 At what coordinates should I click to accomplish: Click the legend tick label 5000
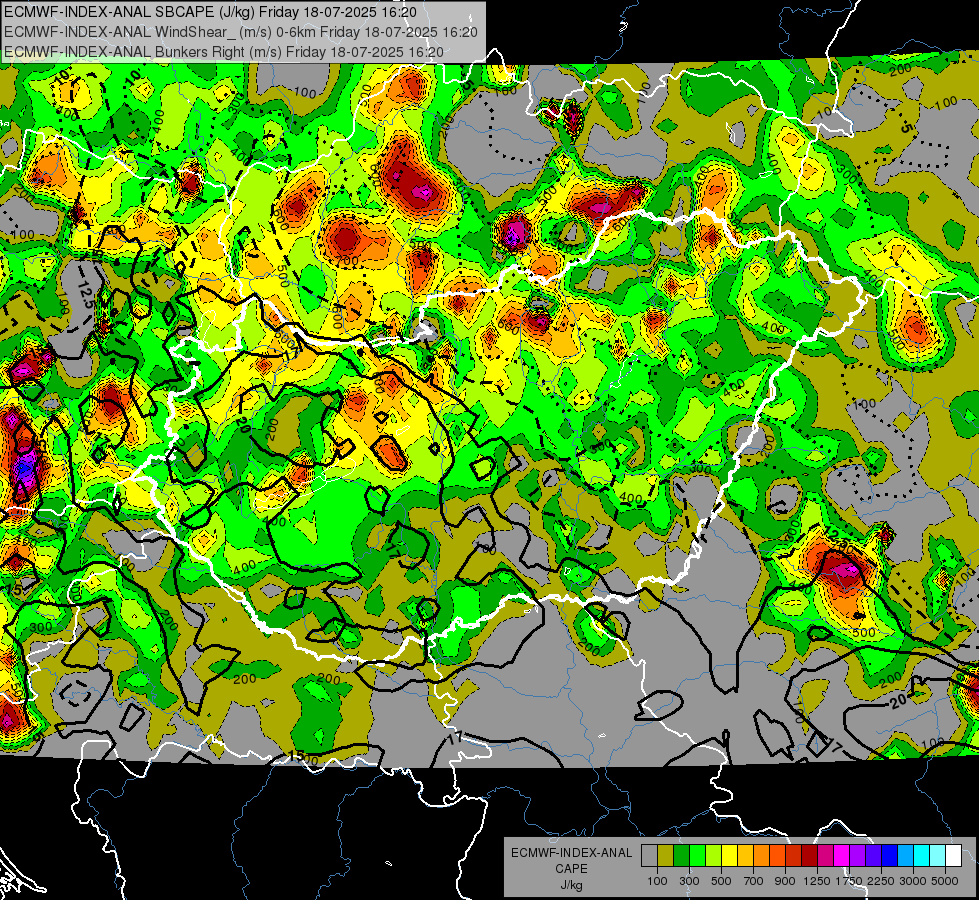(x=945, y=881)
